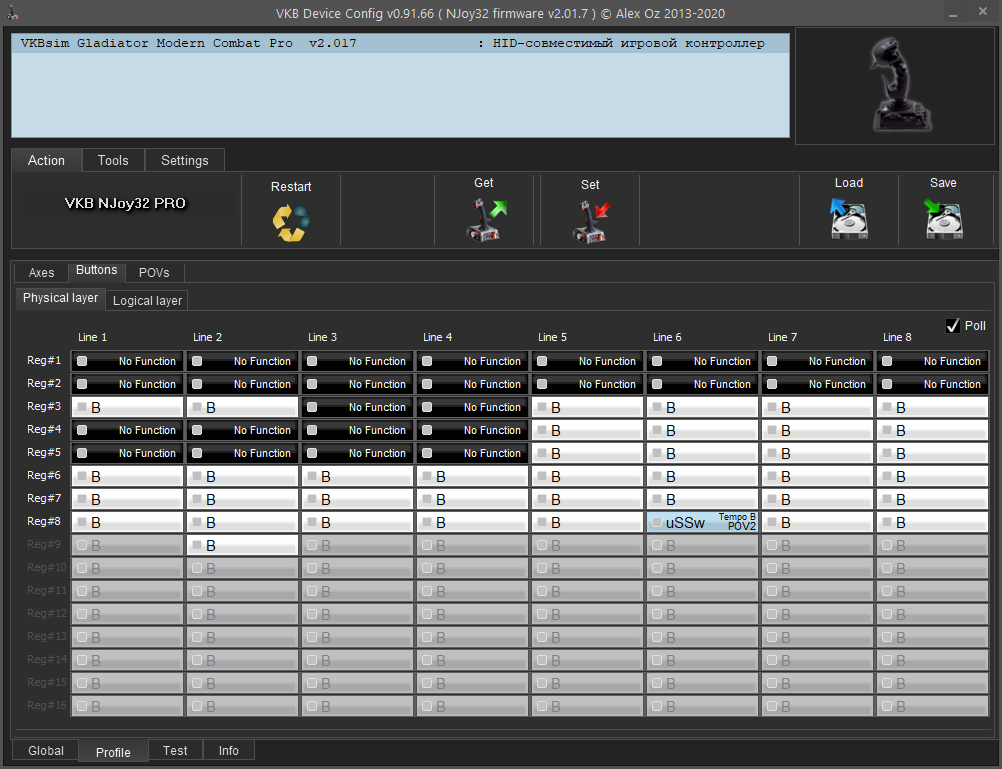Viewport: 1002px width, 769px height.
Task: Click the uSSw Tempo B POV2 cell
Action: (x=702, y=522)
